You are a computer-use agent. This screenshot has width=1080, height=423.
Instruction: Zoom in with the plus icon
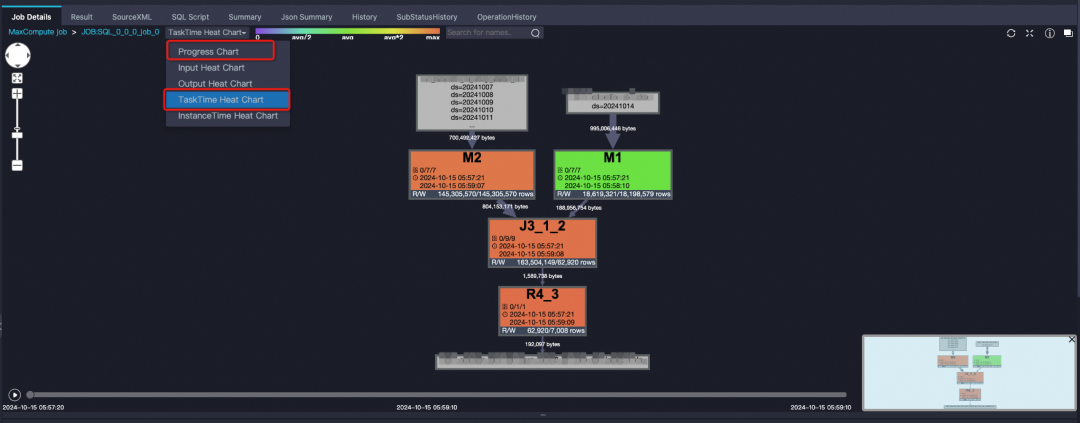tap(18, 93)
